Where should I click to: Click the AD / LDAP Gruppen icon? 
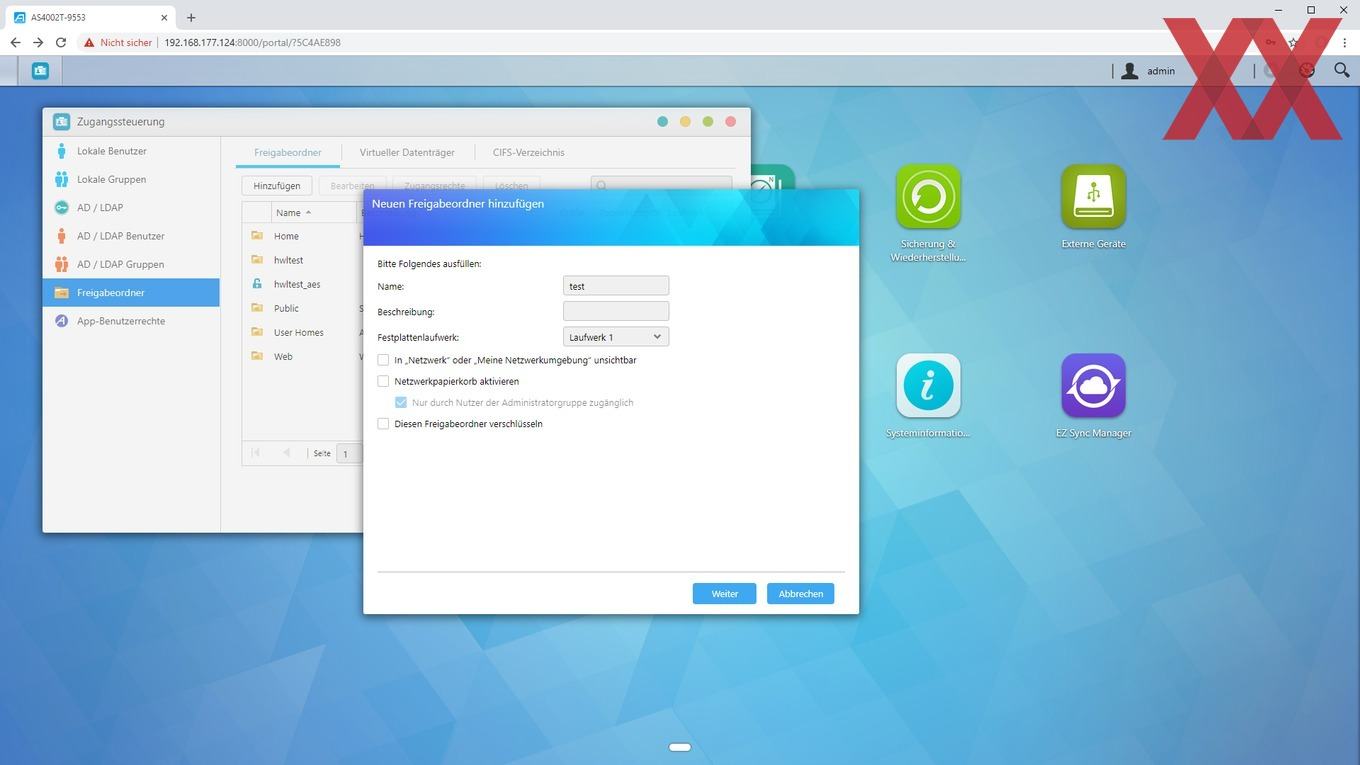(61, 264)
